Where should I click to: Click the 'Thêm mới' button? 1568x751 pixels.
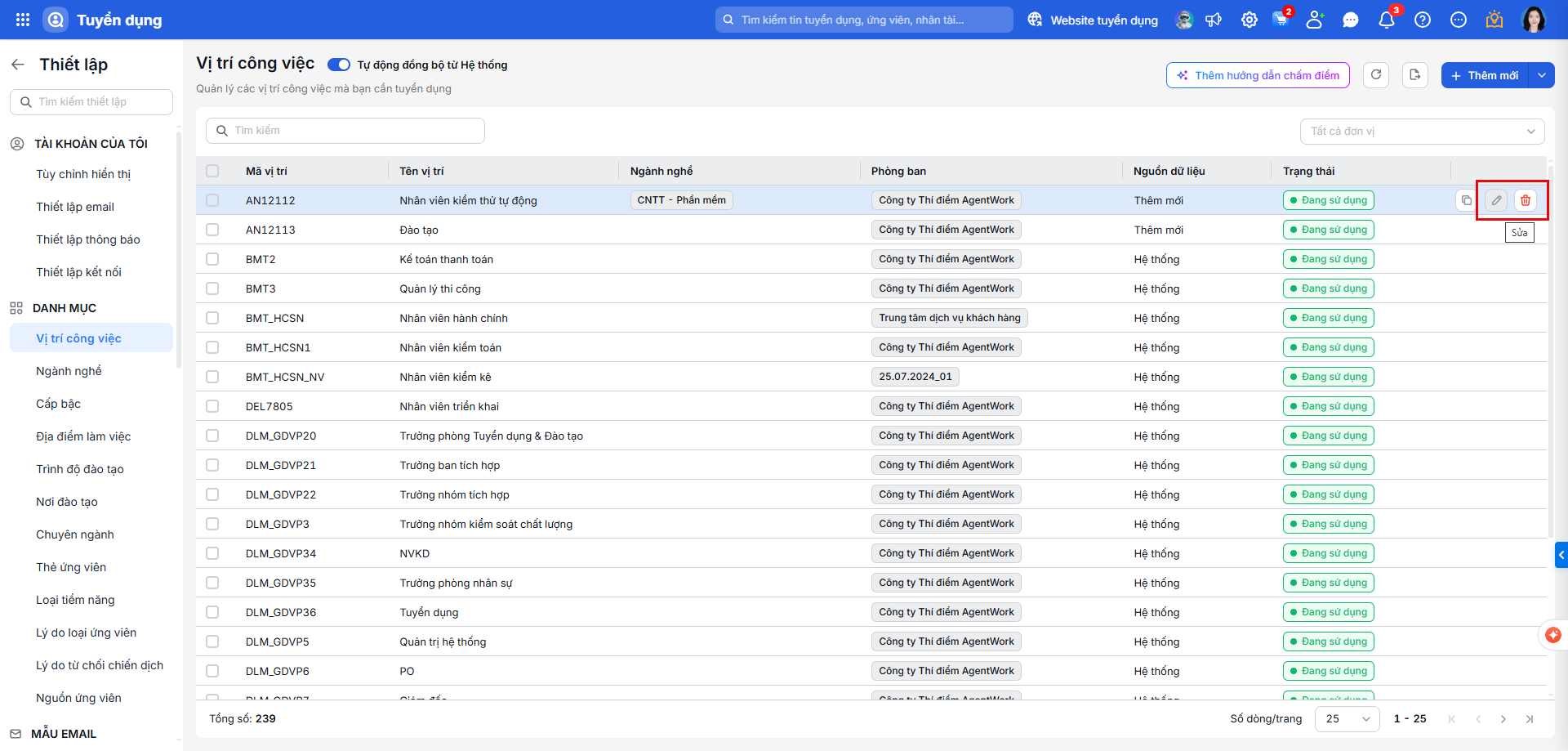(x=1485, y=75)
